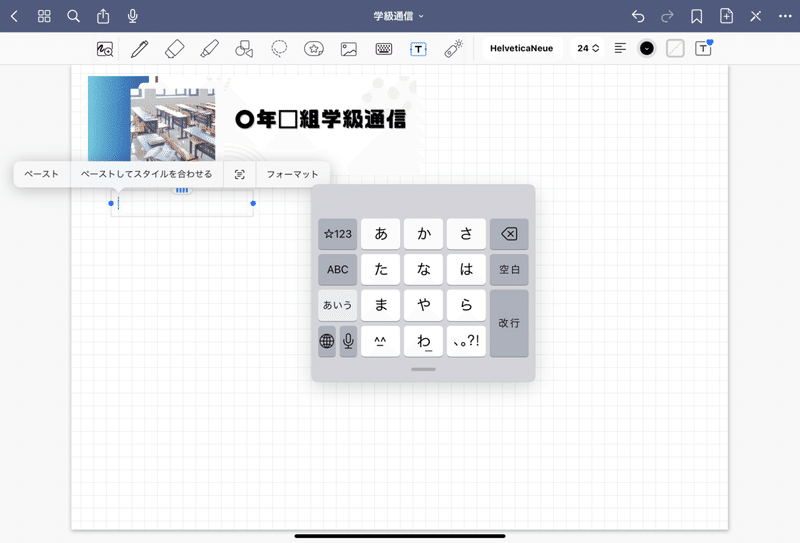
Task: Open text alignment options
Action: tap(620, 48)
